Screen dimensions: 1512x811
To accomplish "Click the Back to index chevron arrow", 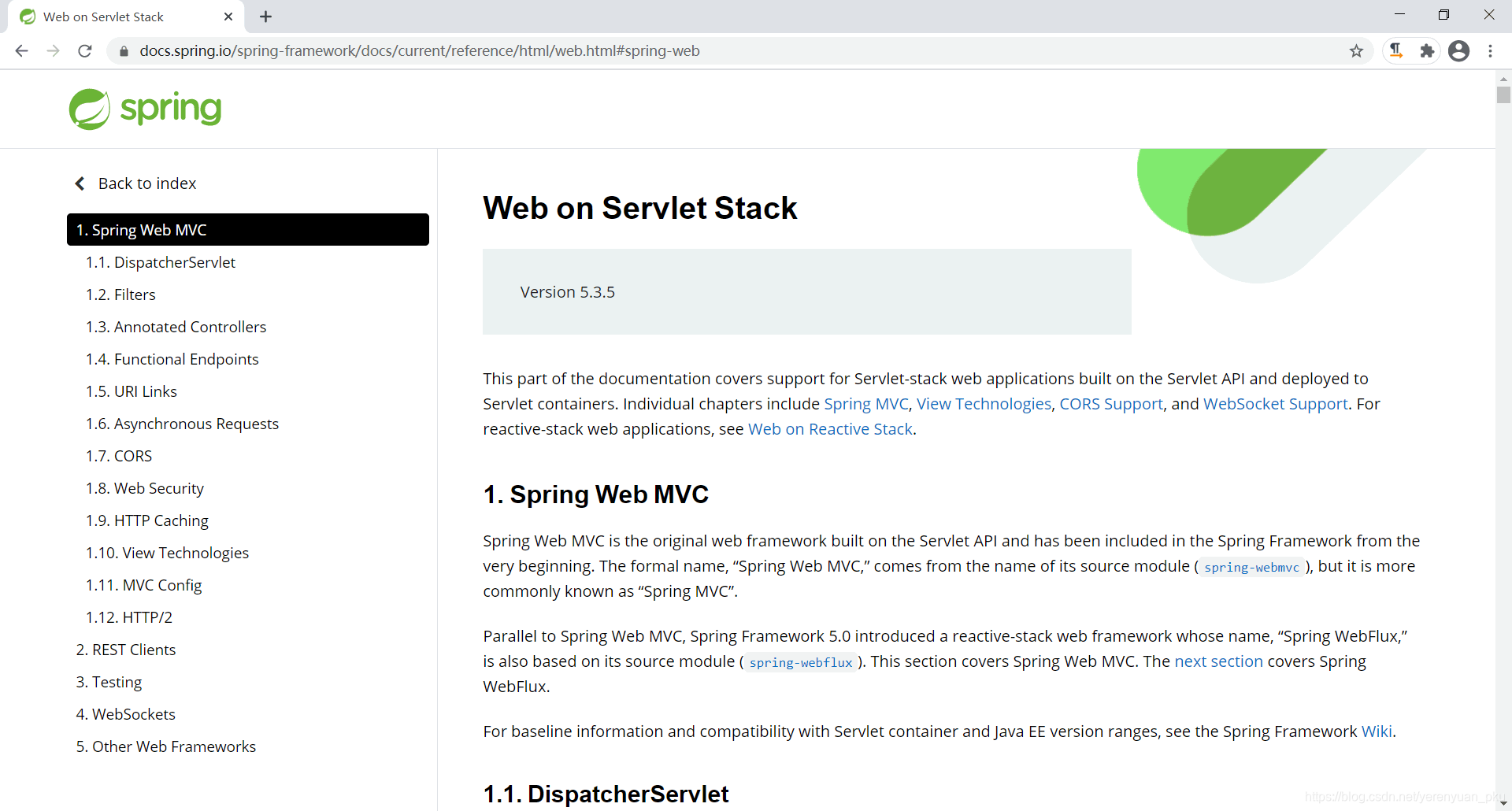I will coord(80,183).
